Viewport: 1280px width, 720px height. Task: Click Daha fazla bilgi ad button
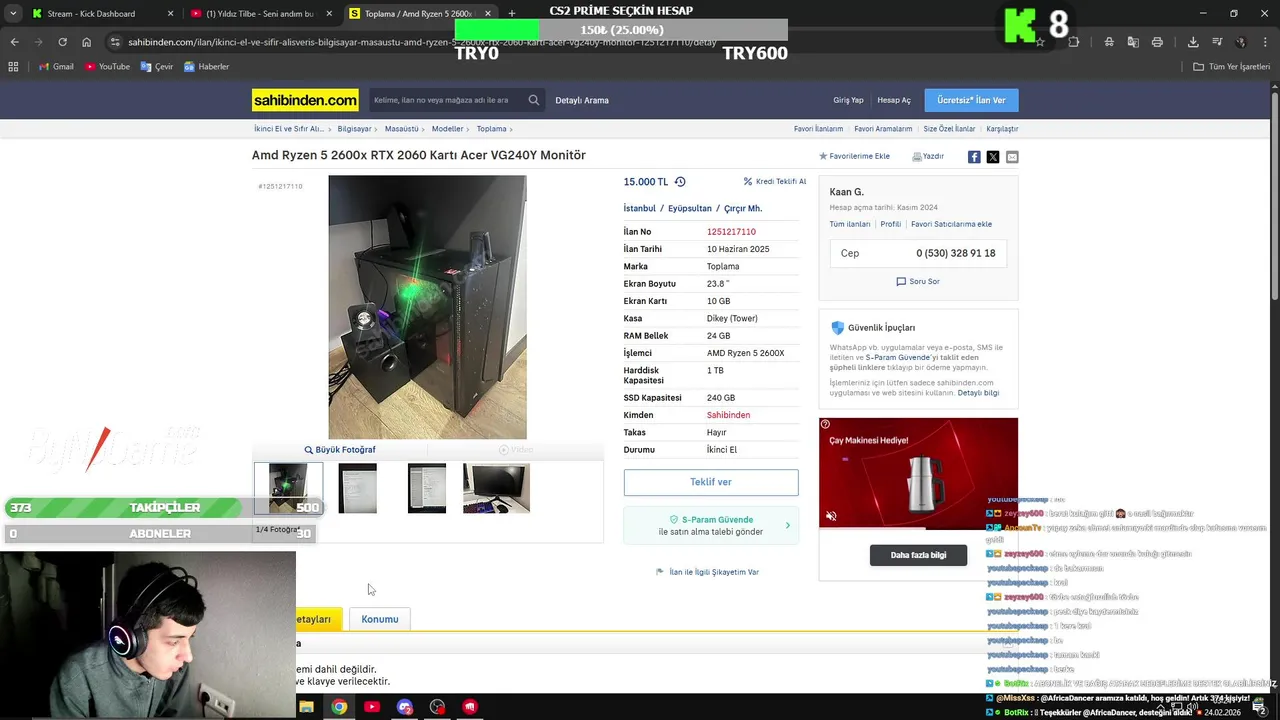(x=918, y=555)
